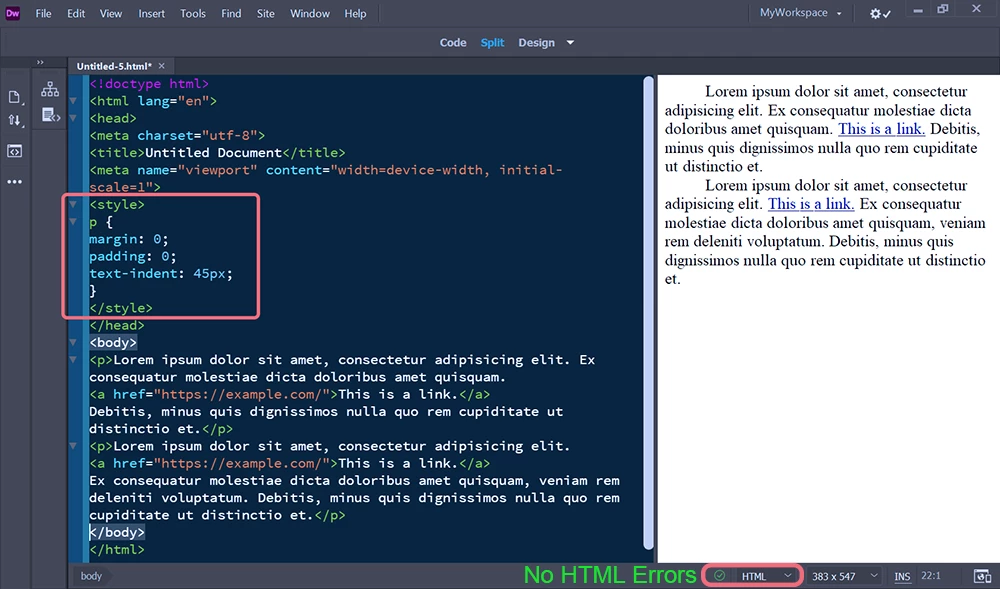The image size is (1000, 589).
Task: Click first 'a href' anchor line in code
Action: (290, 394)
